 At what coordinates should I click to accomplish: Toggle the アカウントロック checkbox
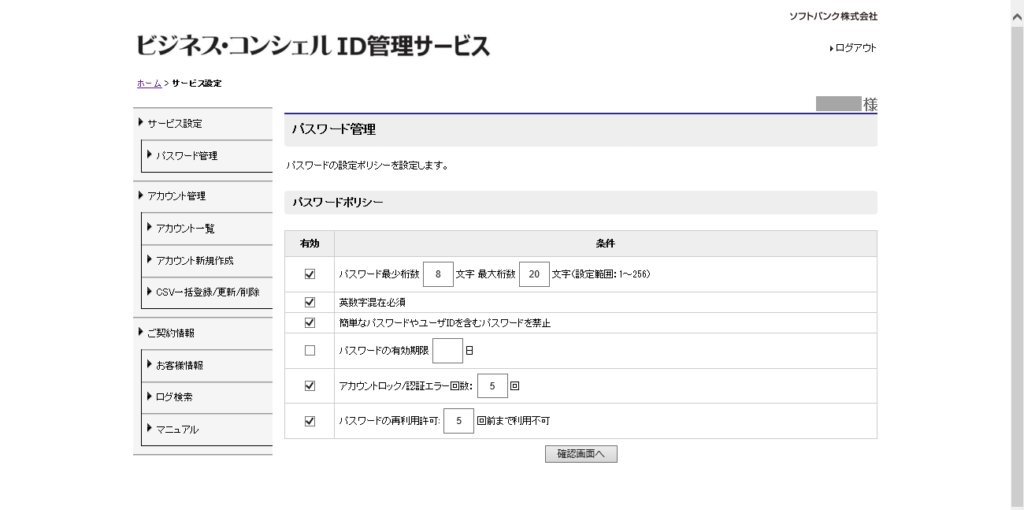pos(310,386)
